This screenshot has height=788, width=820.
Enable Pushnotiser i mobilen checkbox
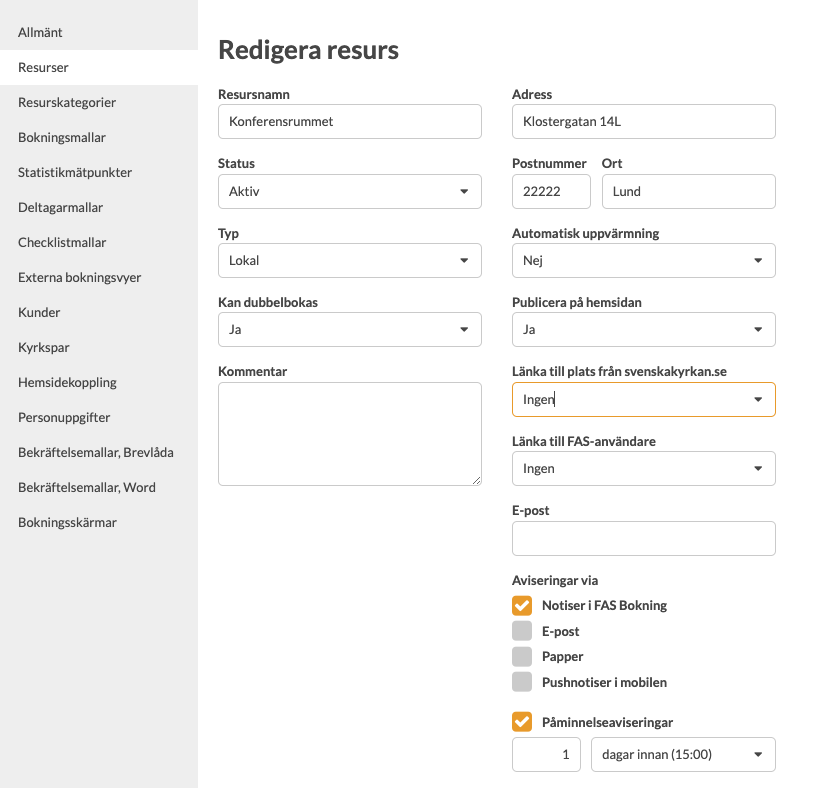coord(522,682)
